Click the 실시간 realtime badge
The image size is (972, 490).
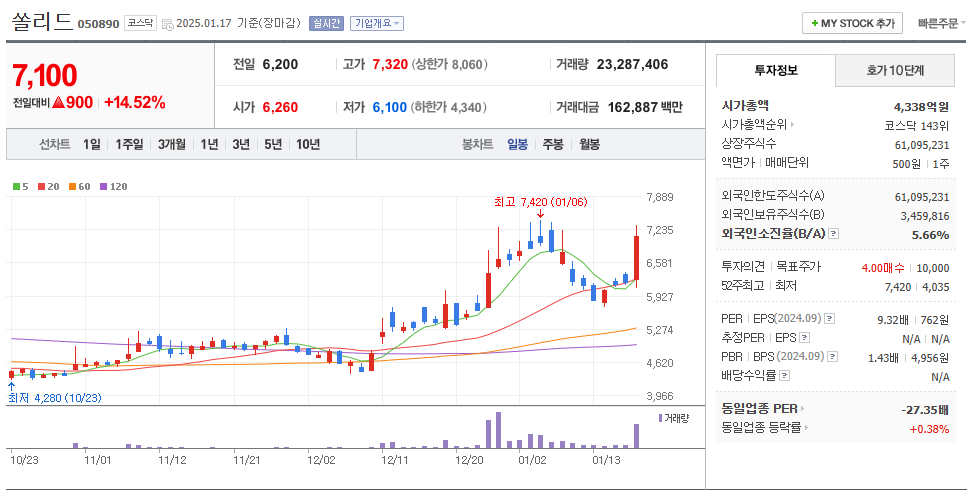click(326, 23)
